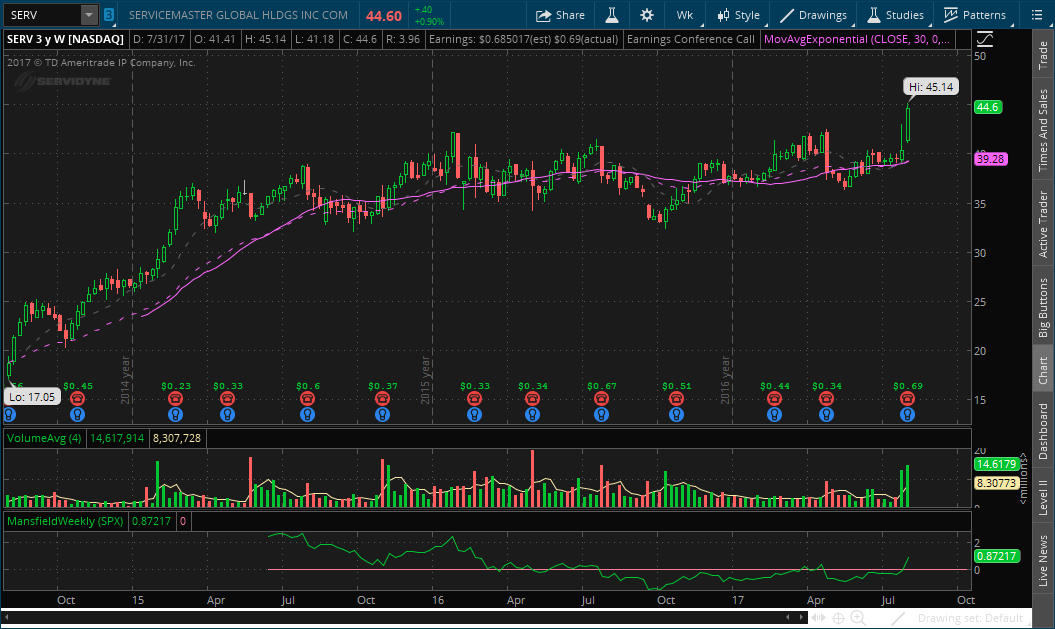Click the Share button
Viewport: 1055px width, 629px height.
[561, 15]
